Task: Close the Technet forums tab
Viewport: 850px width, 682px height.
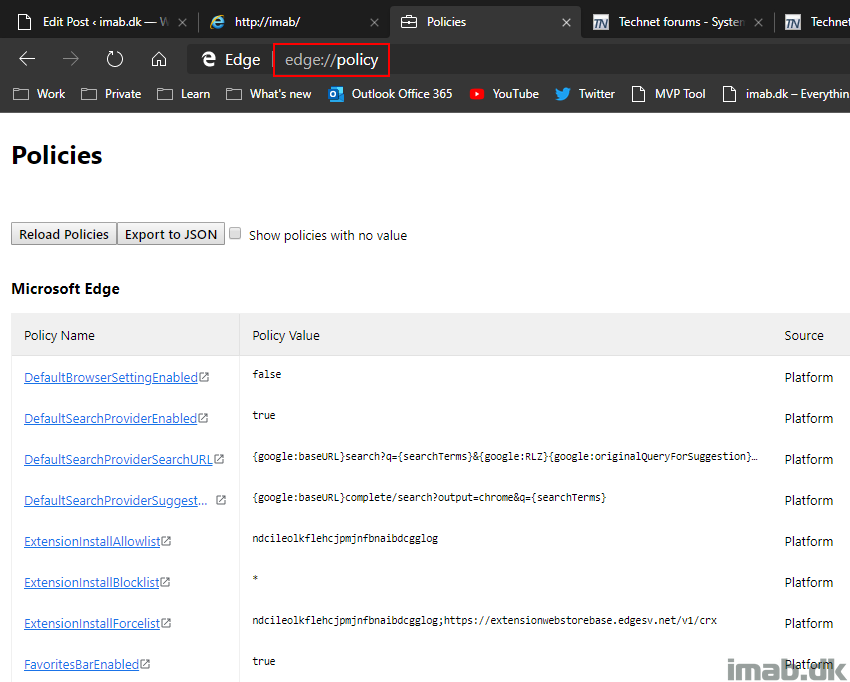Action: [x=758, y=22]
